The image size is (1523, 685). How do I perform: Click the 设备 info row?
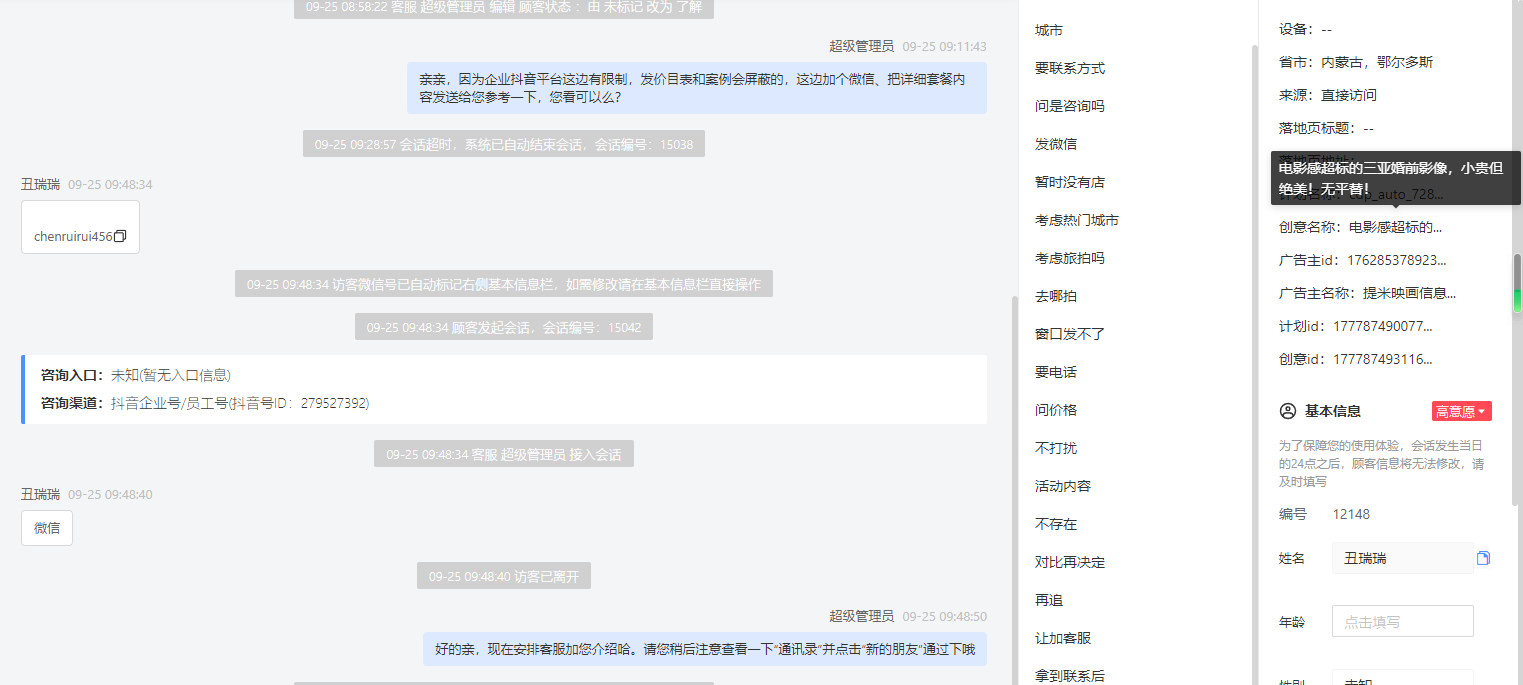pos(1305,29)
